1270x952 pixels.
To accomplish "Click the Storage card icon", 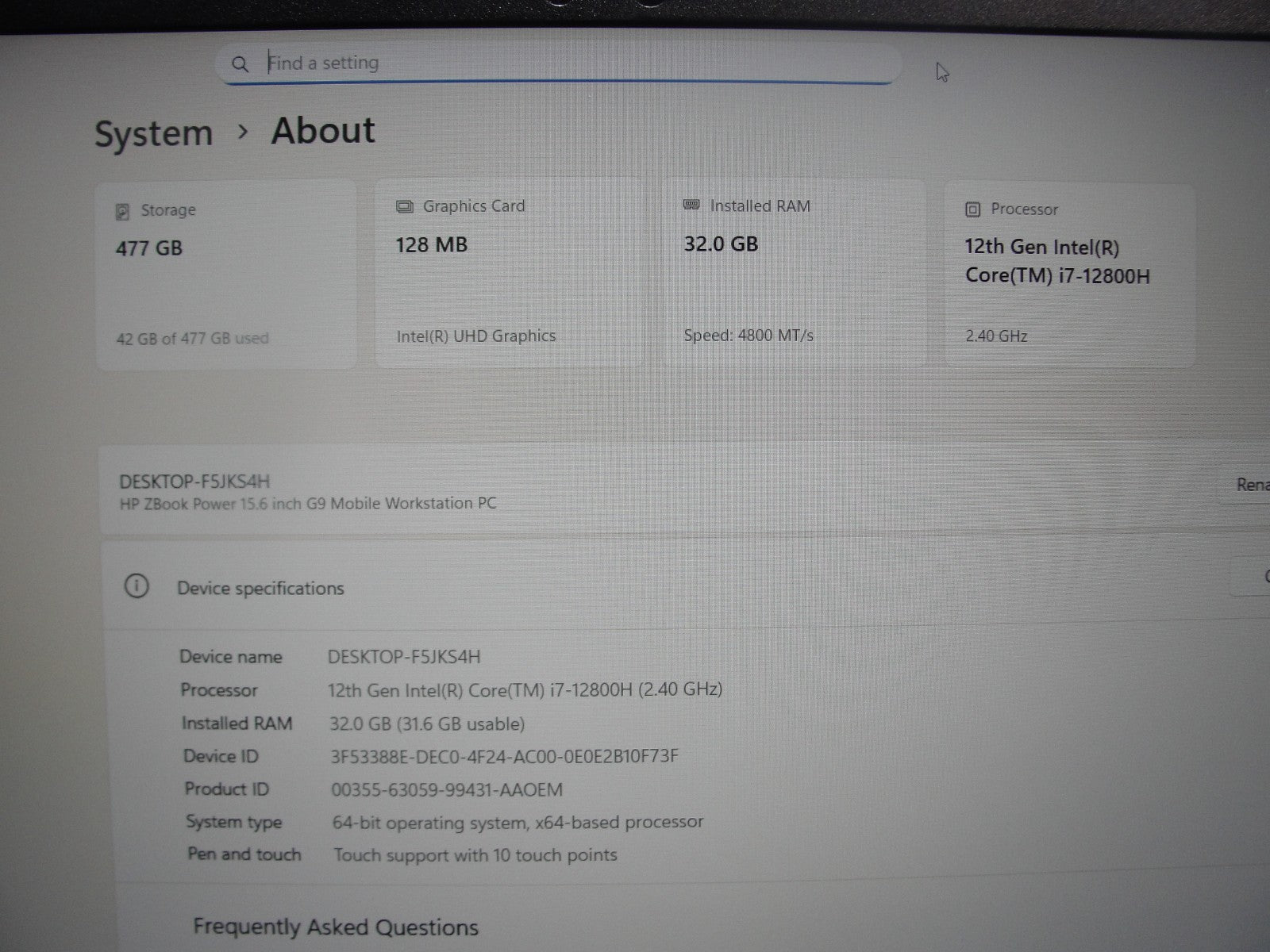I will click(x=122, y=211).
